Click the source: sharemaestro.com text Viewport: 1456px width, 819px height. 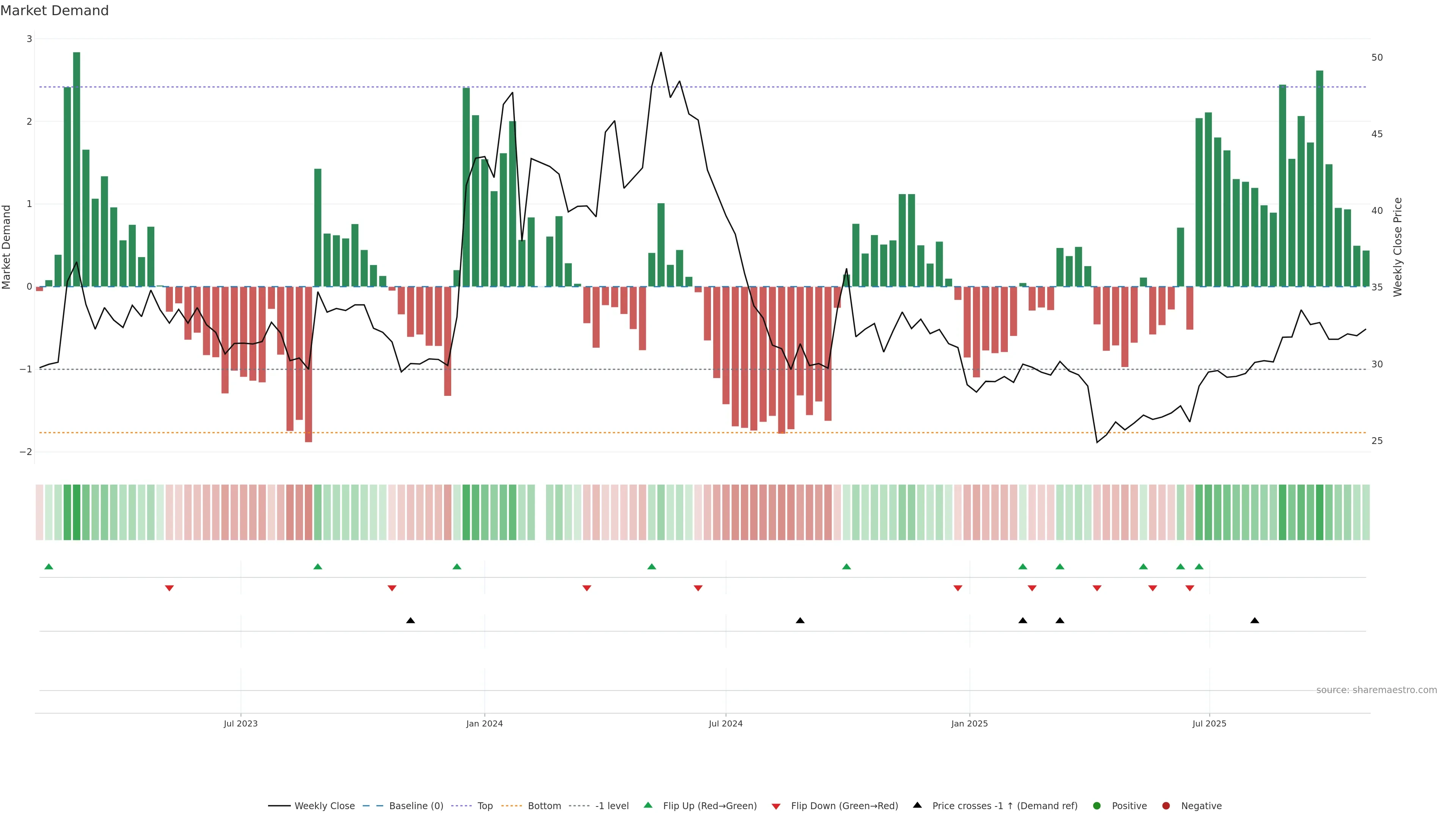point(1376,690)
